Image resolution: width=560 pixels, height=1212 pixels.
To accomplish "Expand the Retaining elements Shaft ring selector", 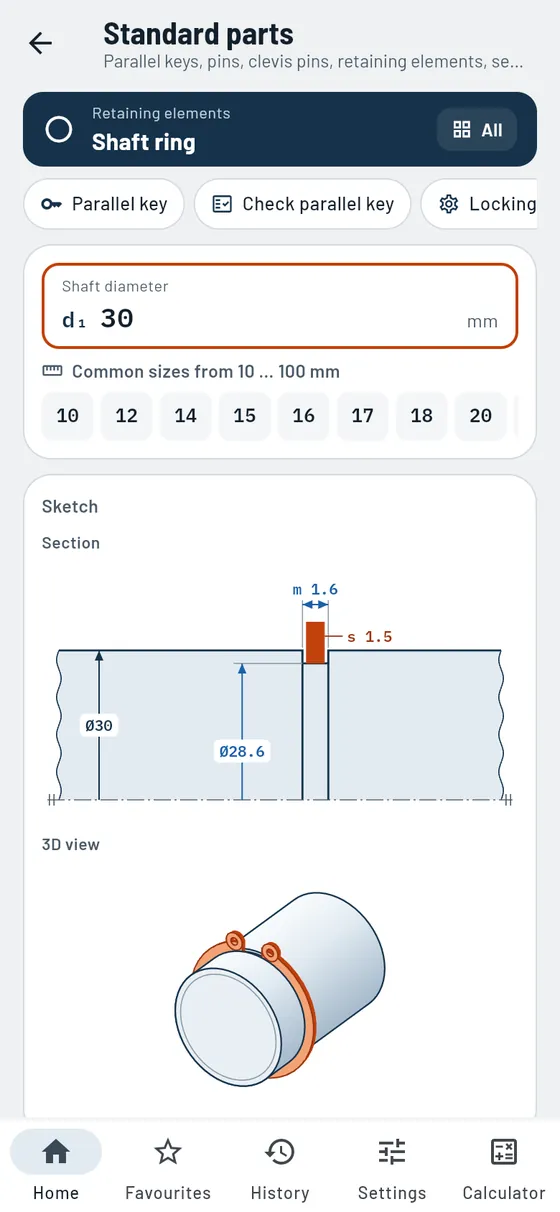I will [x=280, y=129].
